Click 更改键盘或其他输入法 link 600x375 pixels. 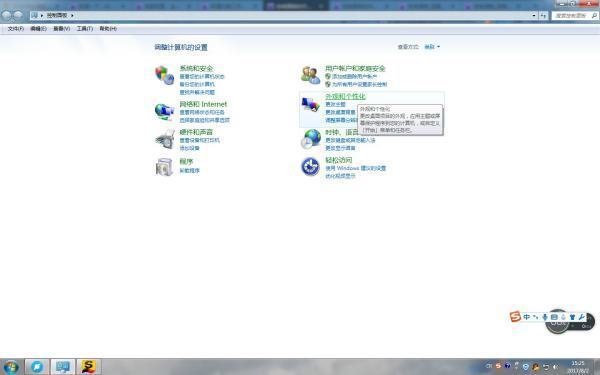[350, 140]
